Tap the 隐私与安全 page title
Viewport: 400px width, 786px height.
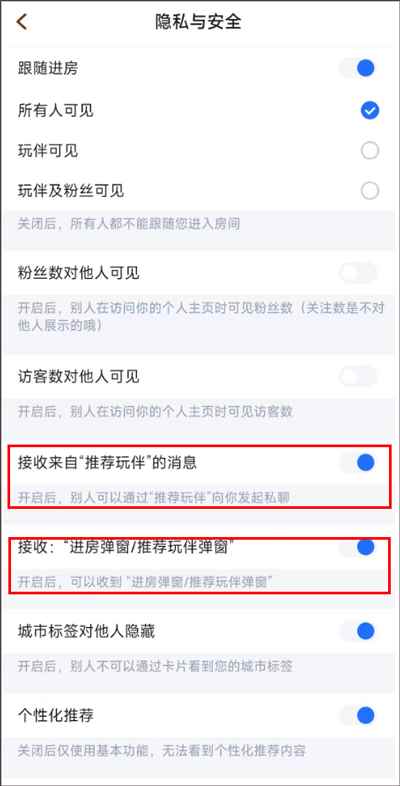pyautogui.click(x=198, y=22)
